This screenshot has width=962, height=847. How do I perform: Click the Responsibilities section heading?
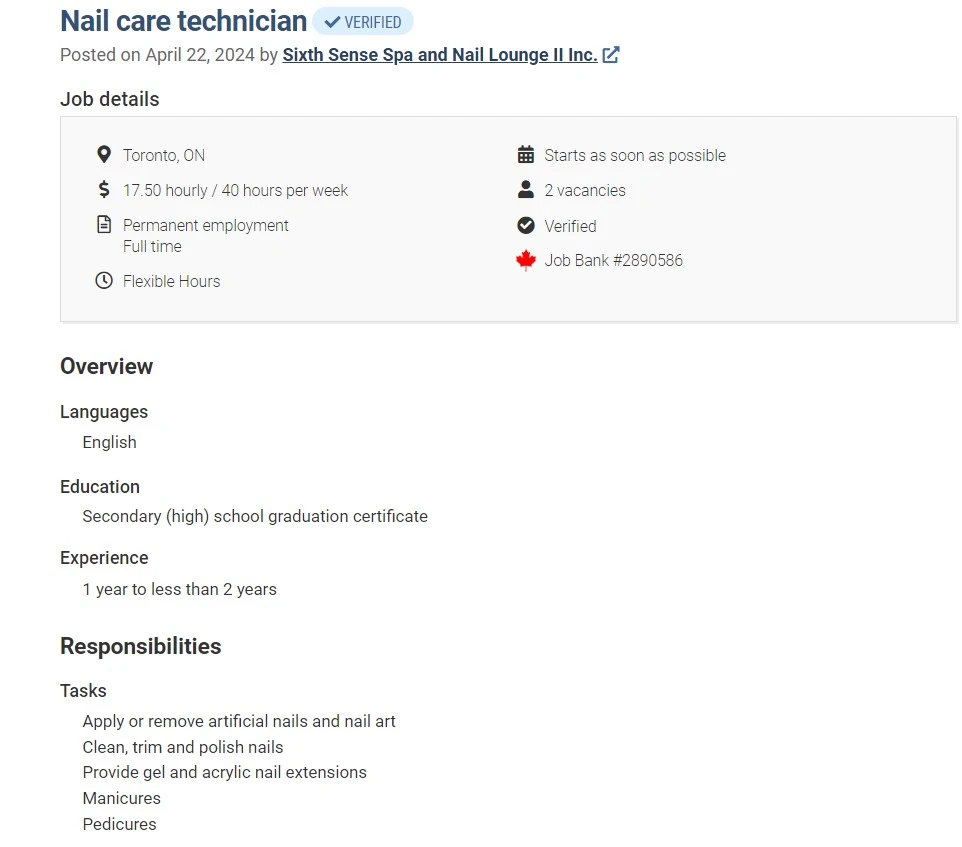pos(140,646)
